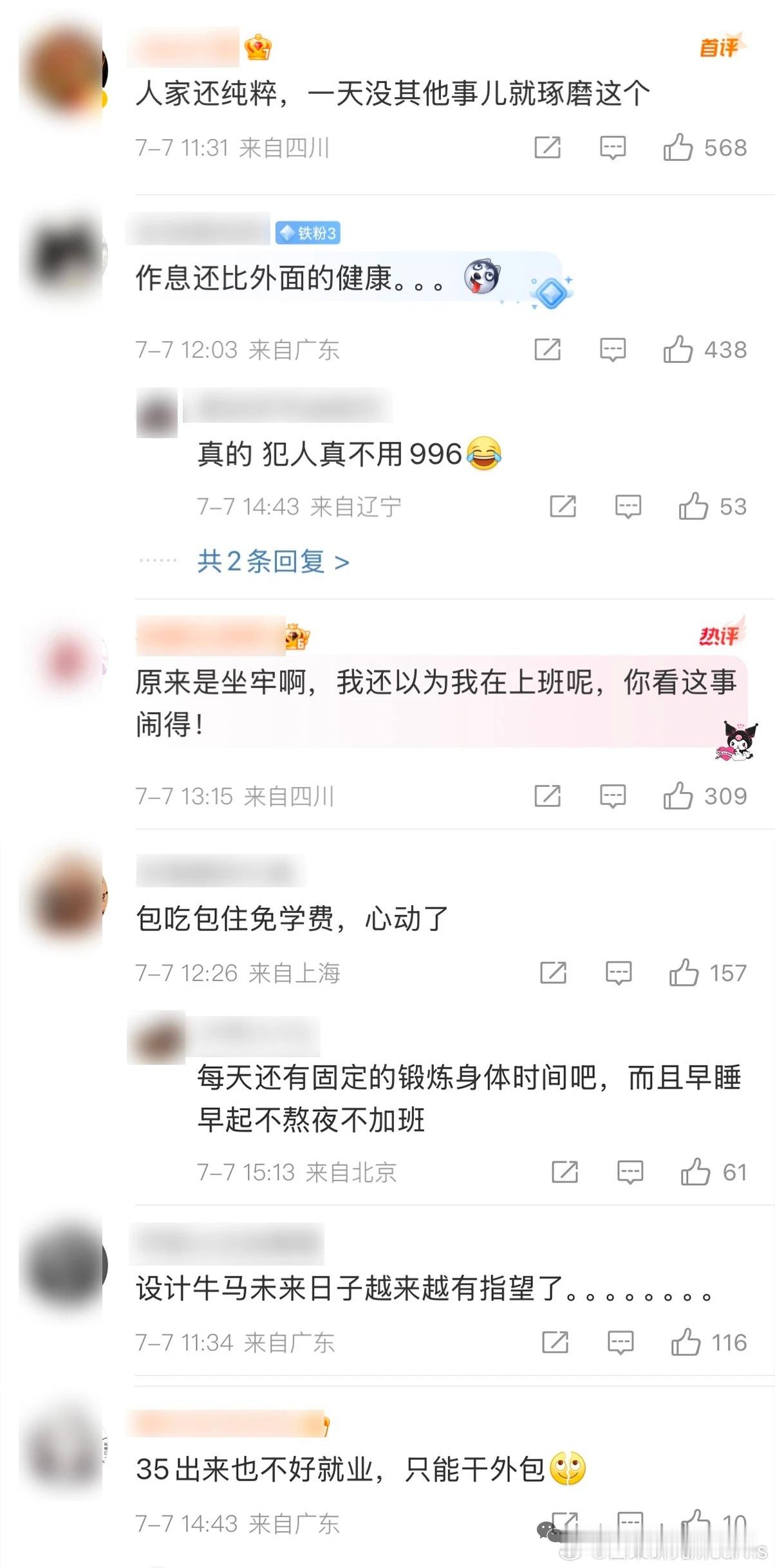Reply to the comment from 7-7 11:31
The height and width of the screenshot is (1568, 775).
click(612, 148)
